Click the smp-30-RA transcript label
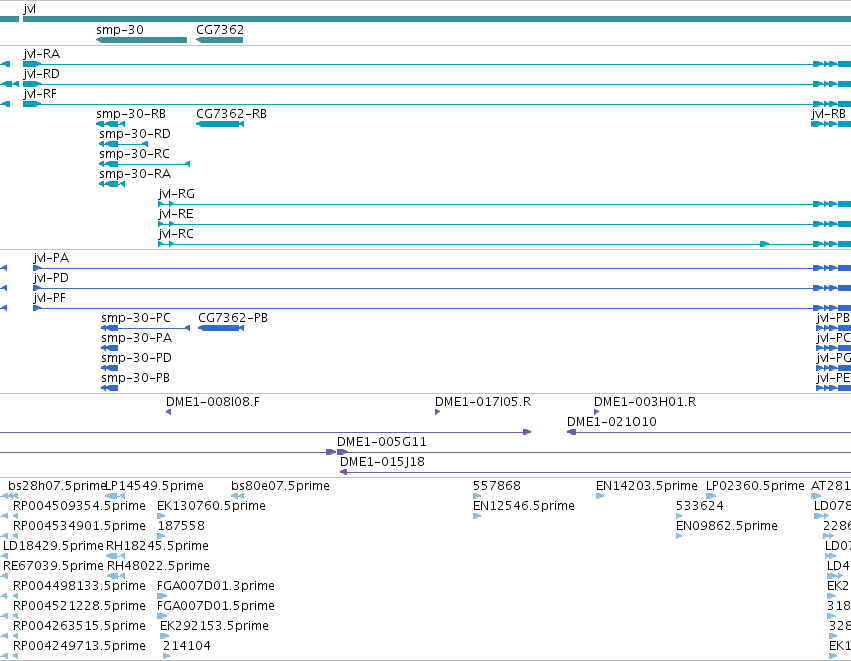This screenshot has height=661, width=851. pos(135,174)
